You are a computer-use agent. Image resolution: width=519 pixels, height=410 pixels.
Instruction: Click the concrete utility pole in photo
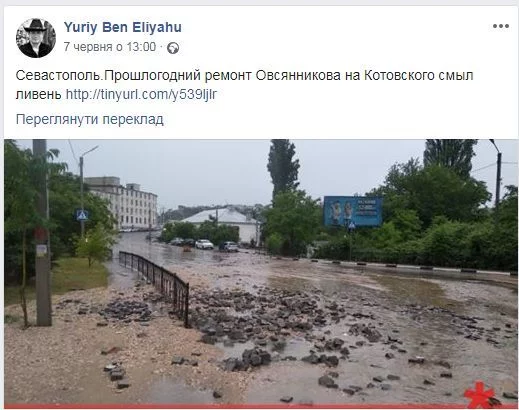(x=42, y=232)
